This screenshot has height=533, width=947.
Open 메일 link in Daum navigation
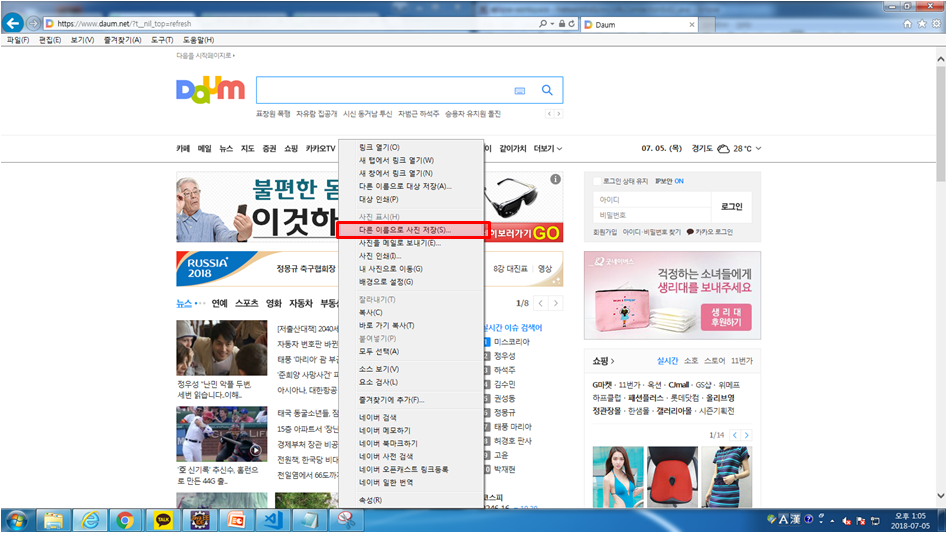pyautogui.click(x=205, y=148)
